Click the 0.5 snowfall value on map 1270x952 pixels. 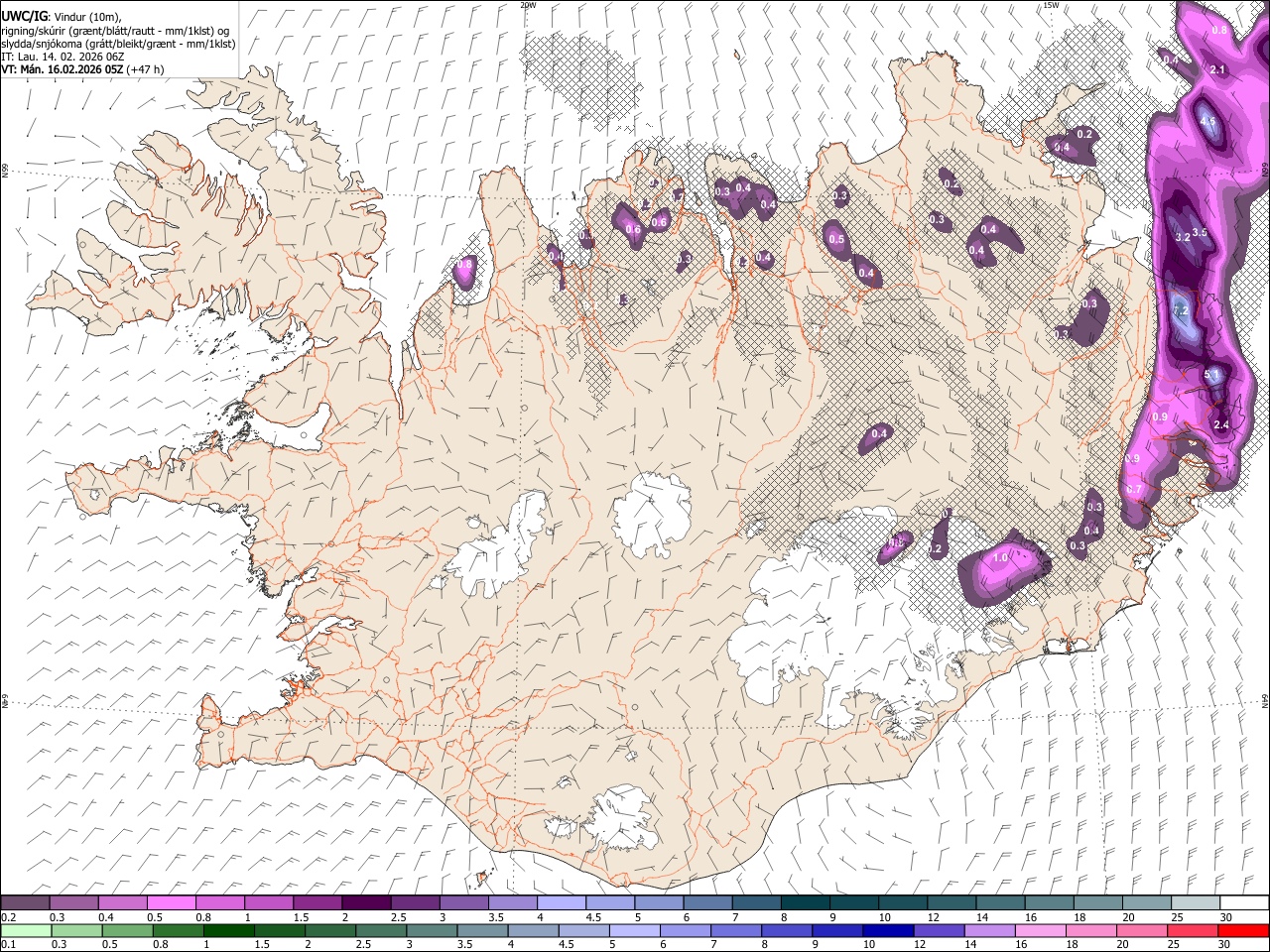(836, 240)
